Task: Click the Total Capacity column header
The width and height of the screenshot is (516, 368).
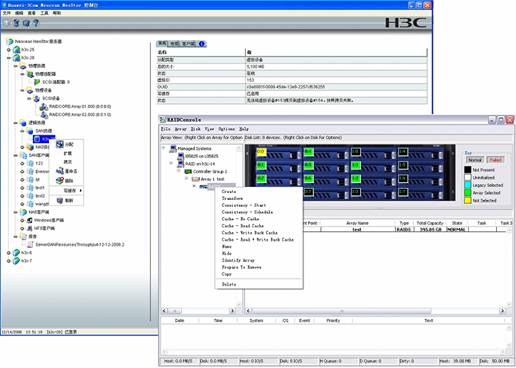Action: 430,223
